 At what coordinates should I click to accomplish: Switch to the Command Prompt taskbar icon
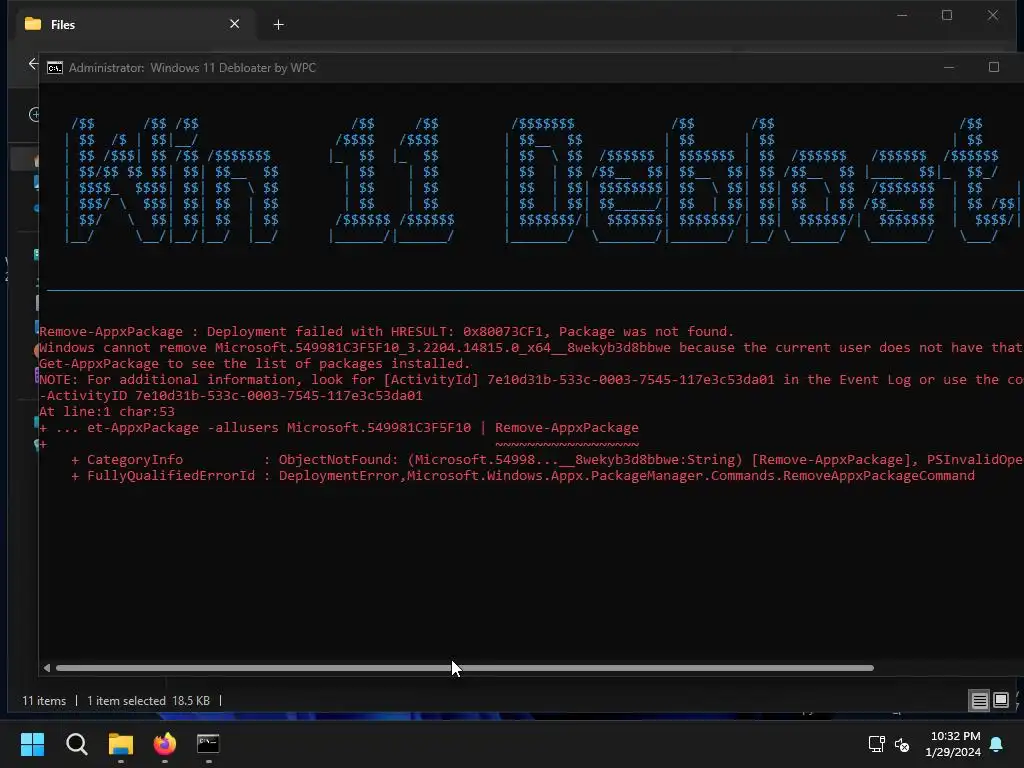208,744
